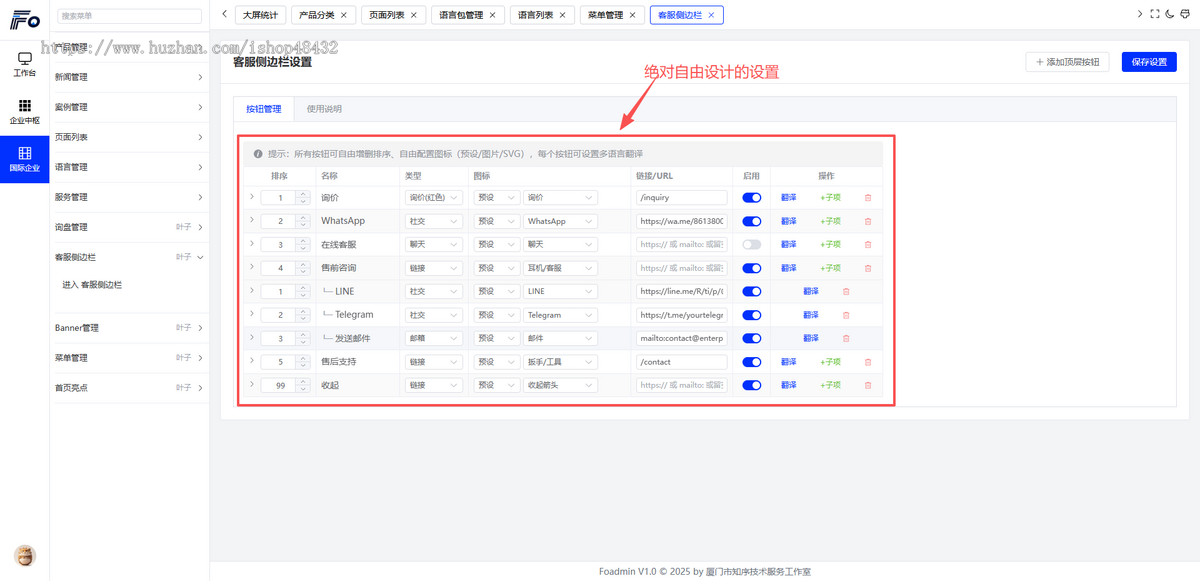Open the 收起箭头 icon dropdown

[560, 385]
